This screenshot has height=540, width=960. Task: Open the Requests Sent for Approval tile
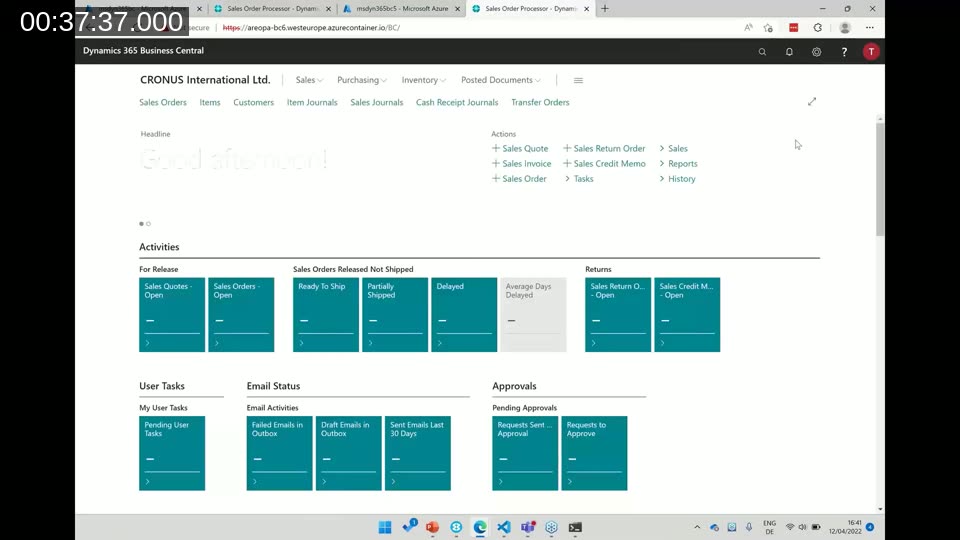[525, 453]
